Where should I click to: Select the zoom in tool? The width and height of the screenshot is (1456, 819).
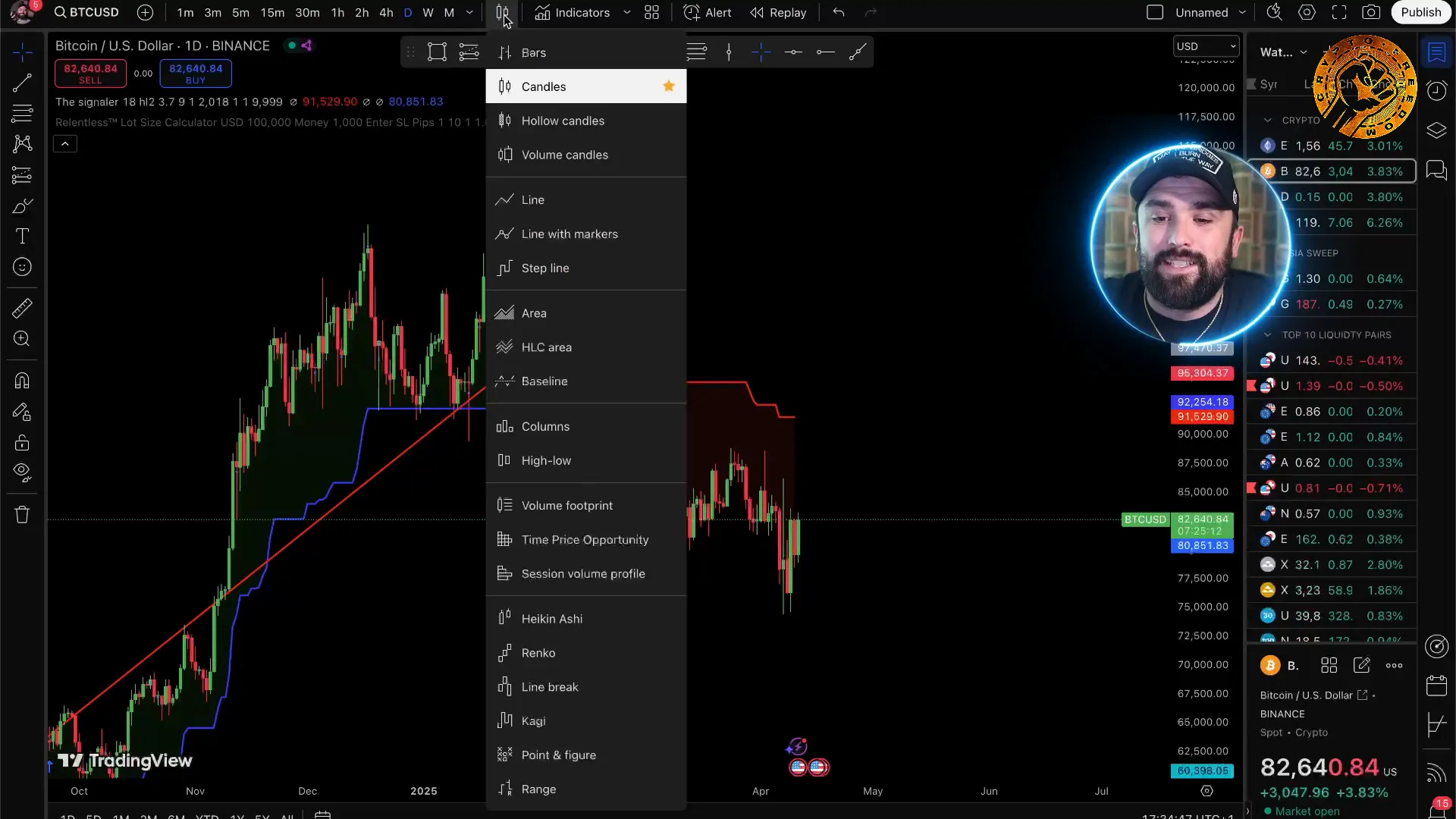pyautogui.click(x=22, y=339)
